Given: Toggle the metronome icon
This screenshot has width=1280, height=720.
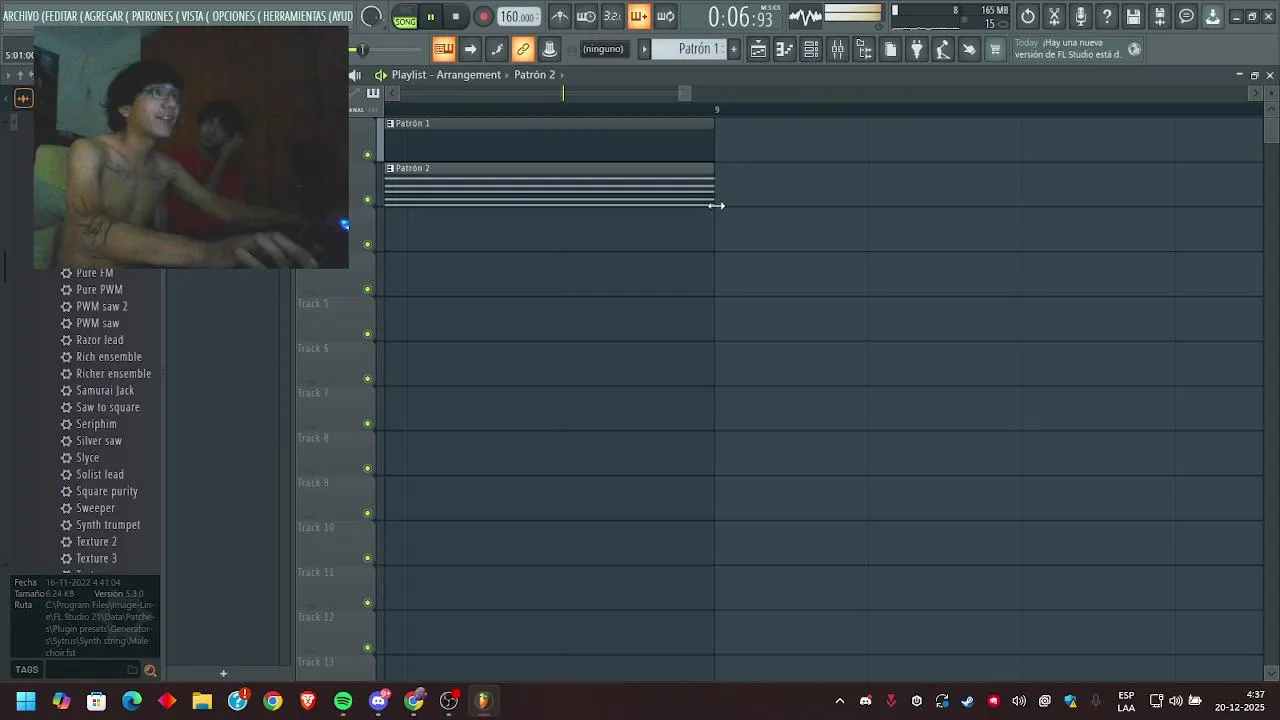Looking at the screenshot, I should coord(560,16).
